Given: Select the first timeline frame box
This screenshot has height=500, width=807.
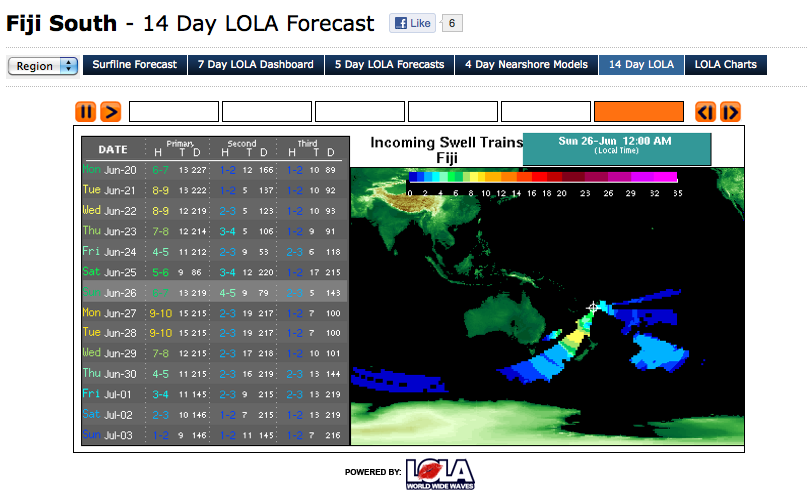Looking at the screenshot, I should pyautogui.click(x=174, y=112).
